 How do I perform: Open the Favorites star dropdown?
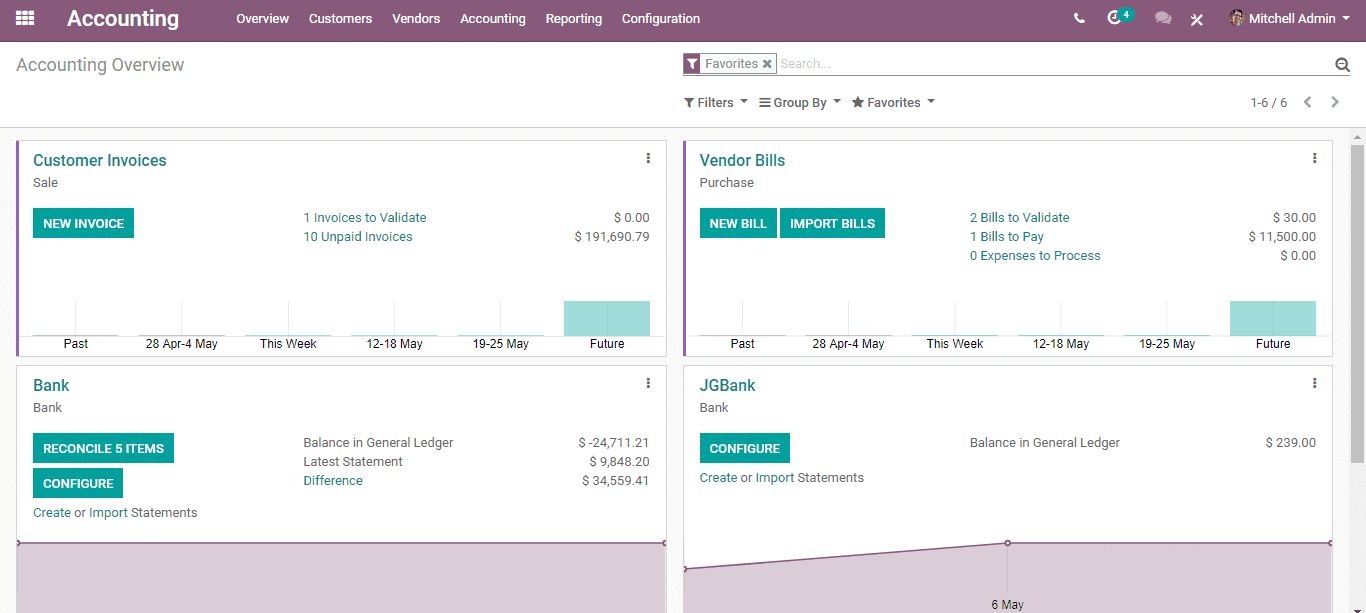point(893,102)
